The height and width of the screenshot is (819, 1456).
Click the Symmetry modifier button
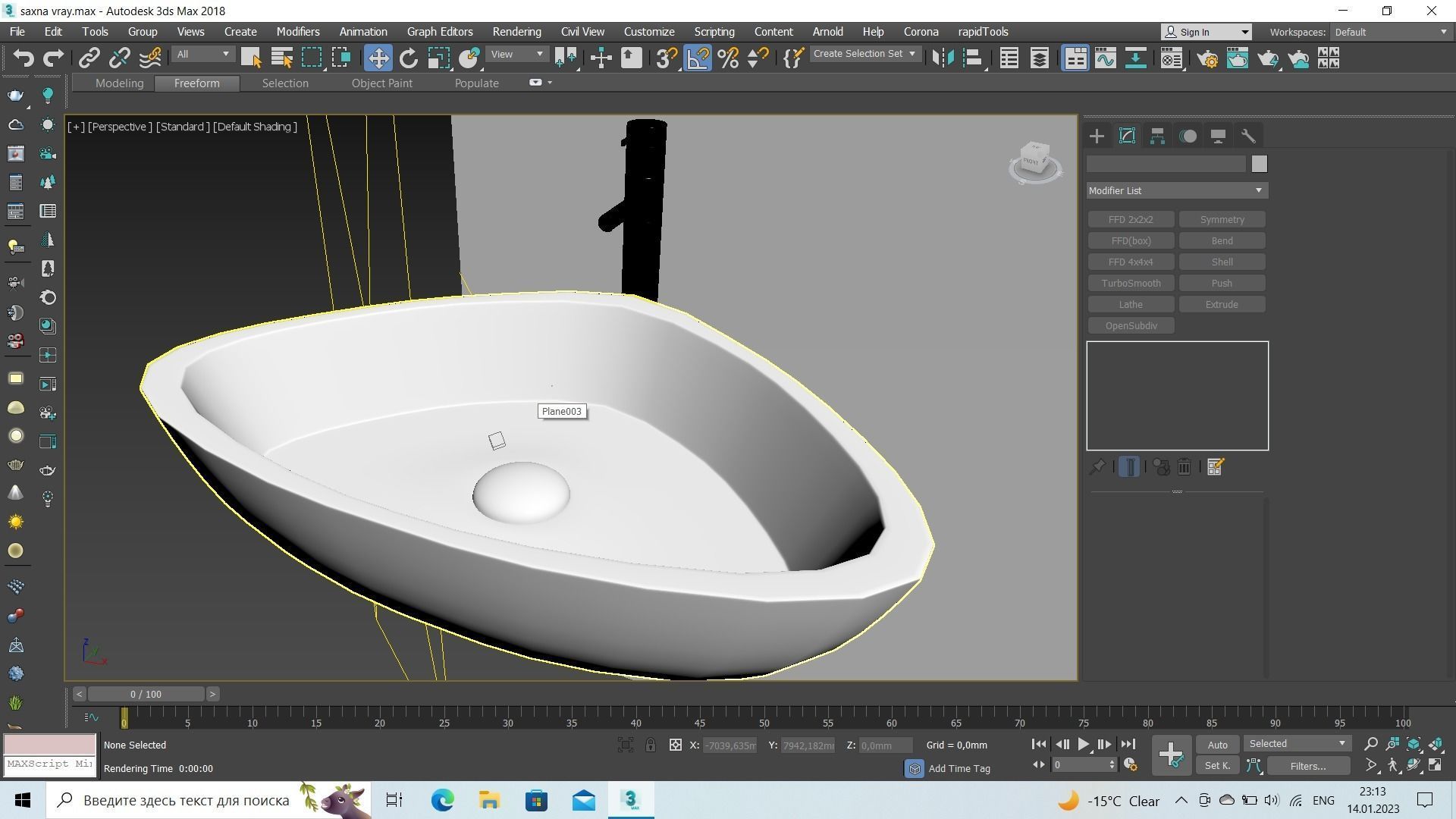point(1222,220)
